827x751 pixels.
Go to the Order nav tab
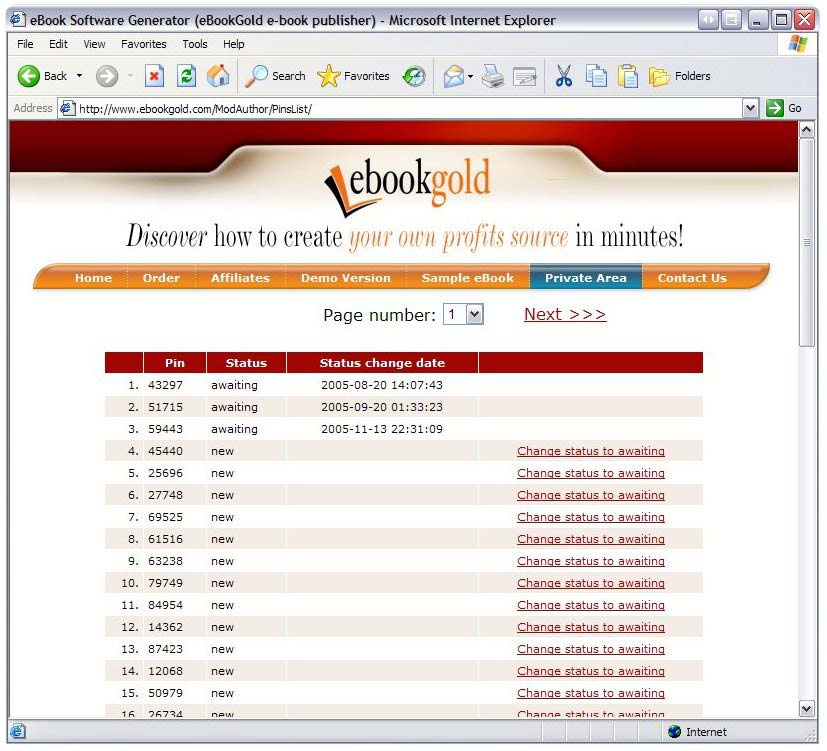tap(161, 278)
